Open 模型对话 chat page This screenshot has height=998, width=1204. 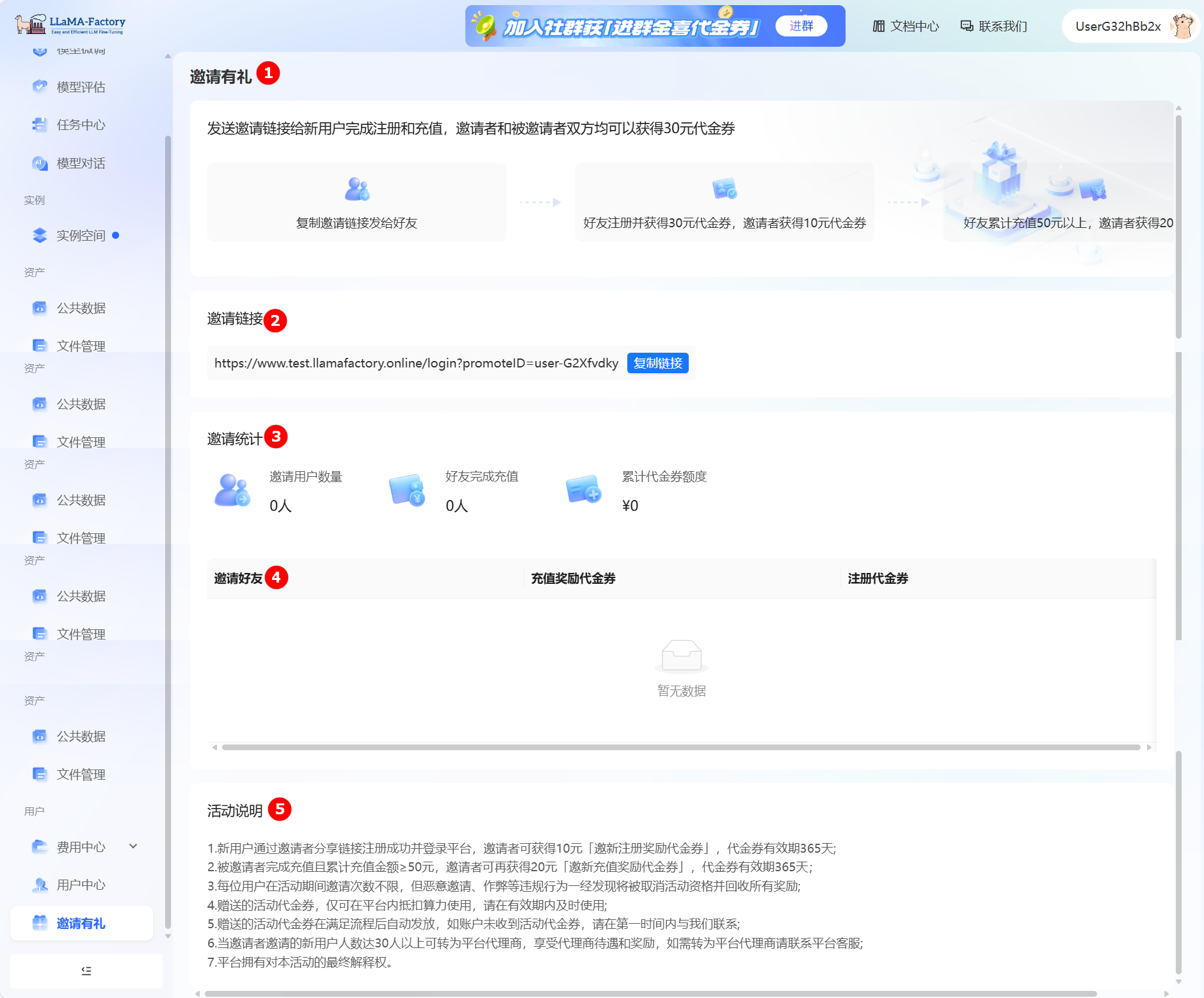point(81,163)
